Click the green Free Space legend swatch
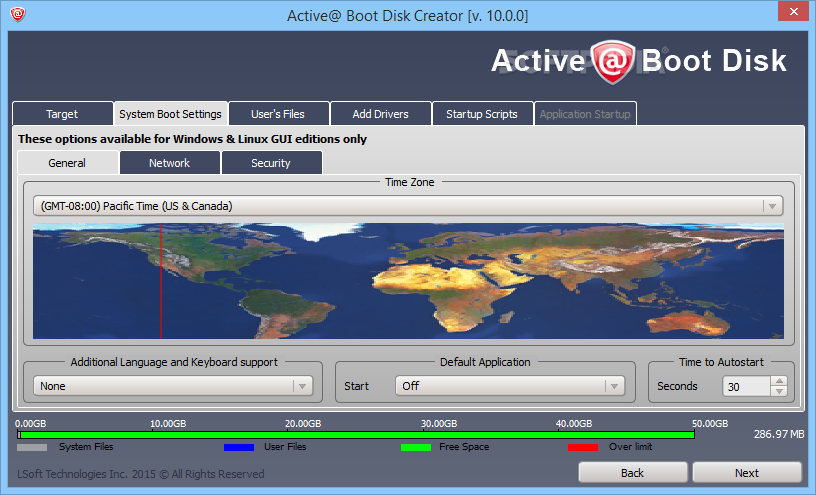 click(416, 447)
